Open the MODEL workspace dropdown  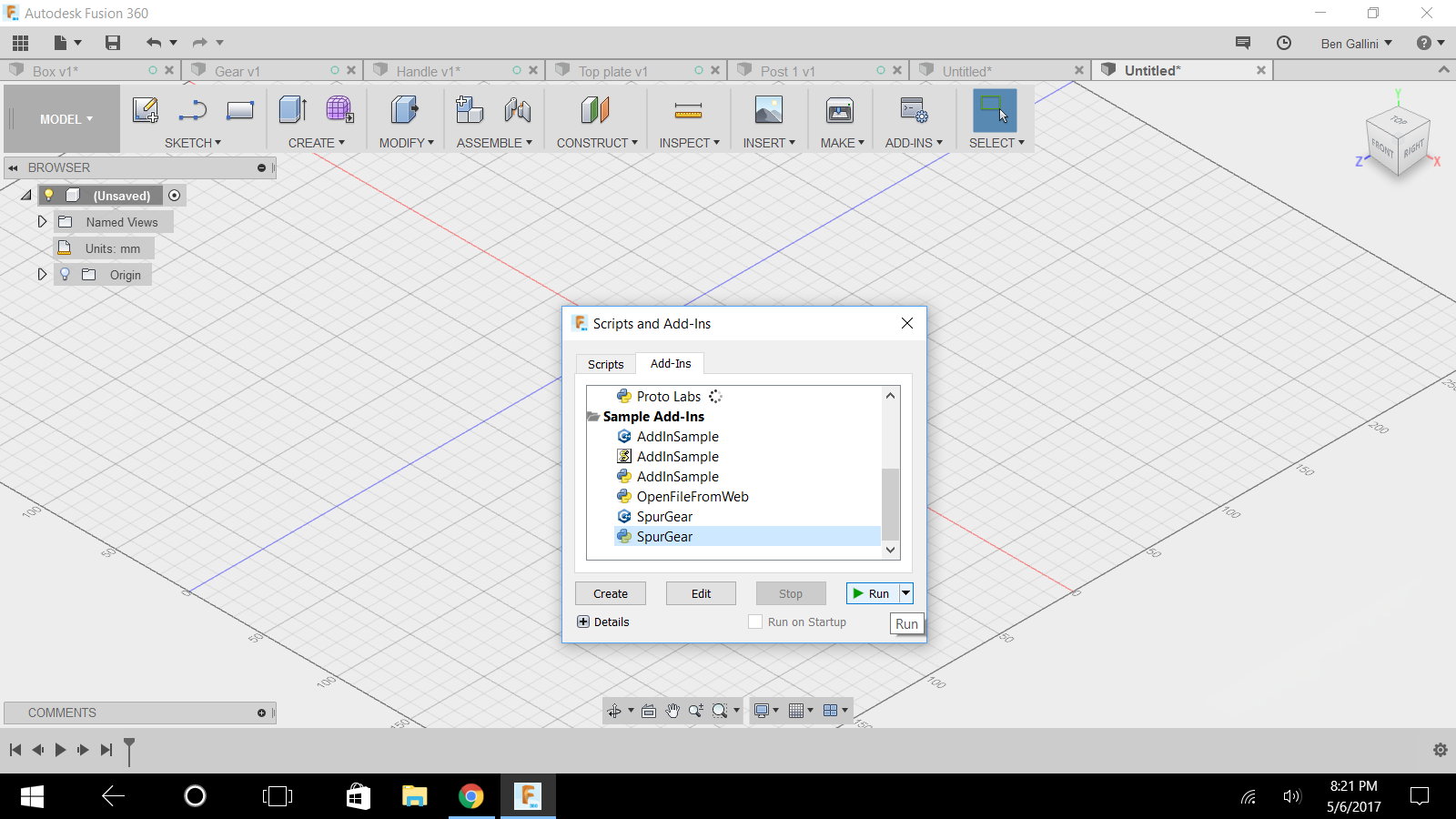point(62,119)
